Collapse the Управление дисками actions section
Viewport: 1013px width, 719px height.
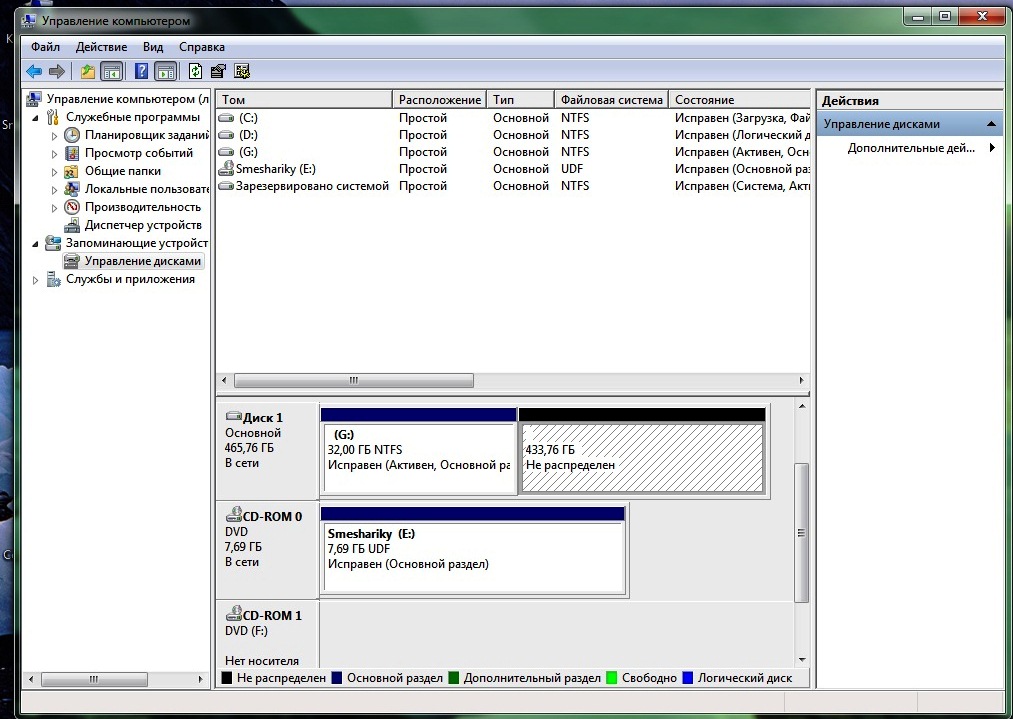click(x=991, y=124)
